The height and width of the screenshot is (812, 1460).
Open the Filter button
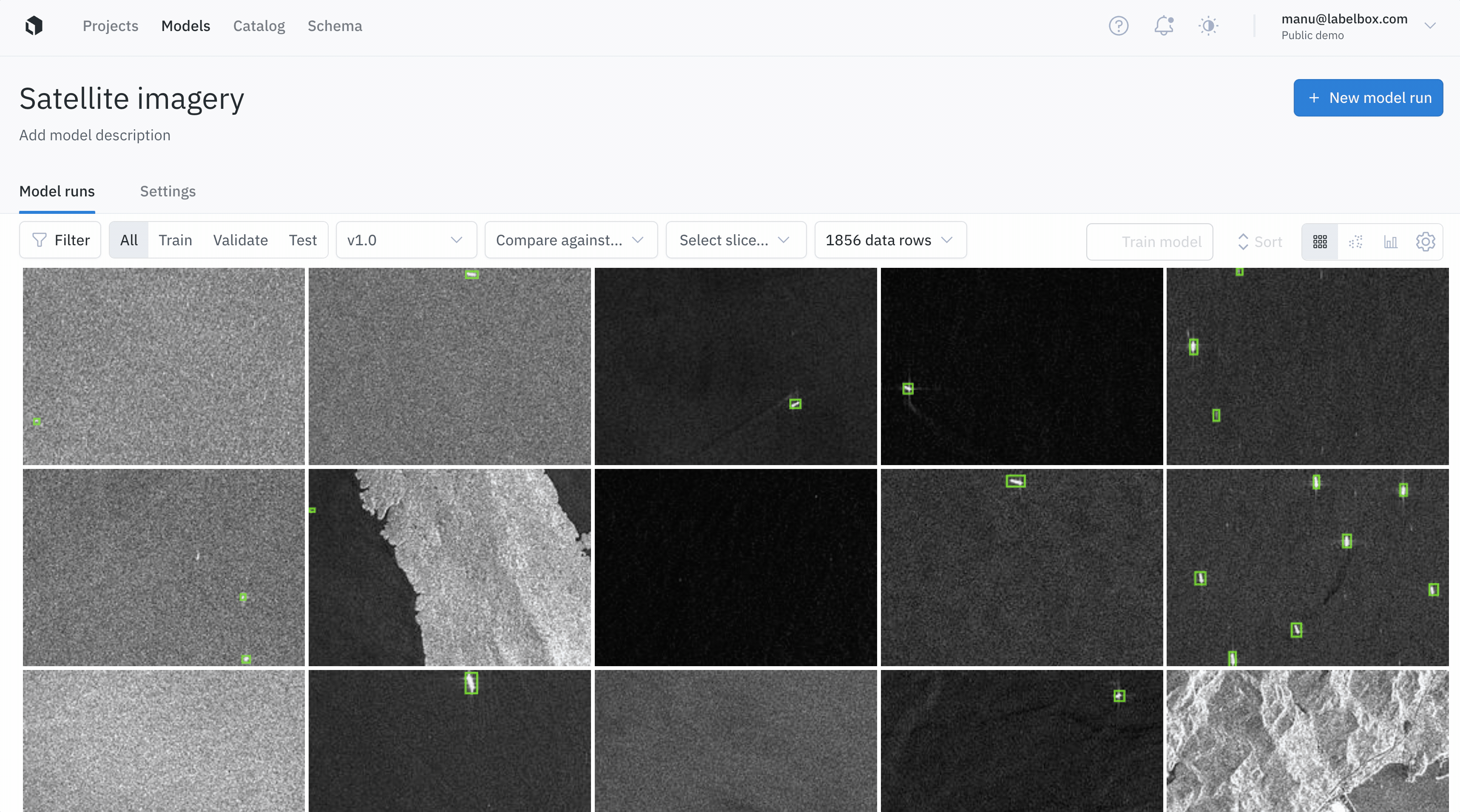pos(60,240)
